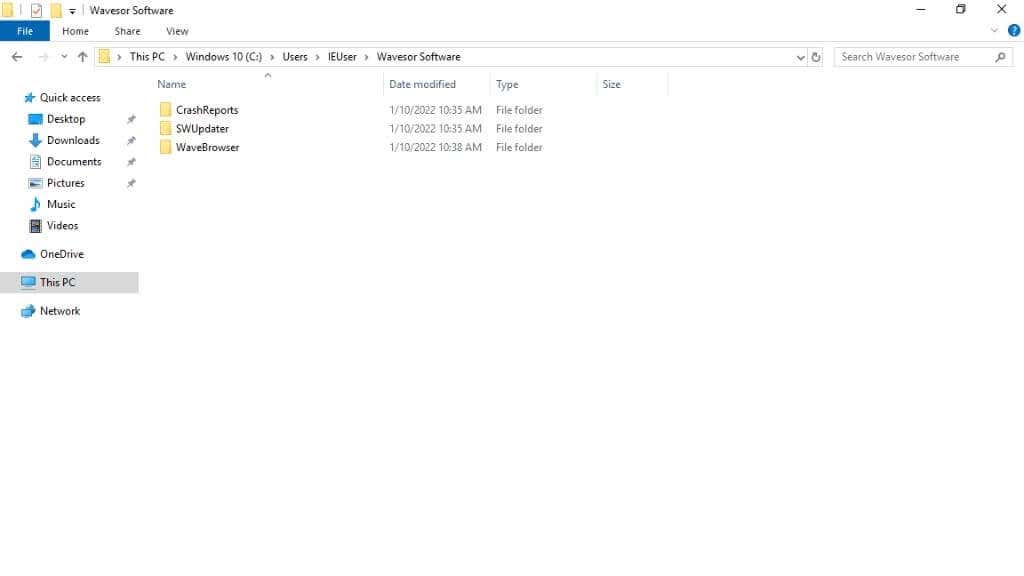Click the pin icon beside Documents

click(131, 161)
